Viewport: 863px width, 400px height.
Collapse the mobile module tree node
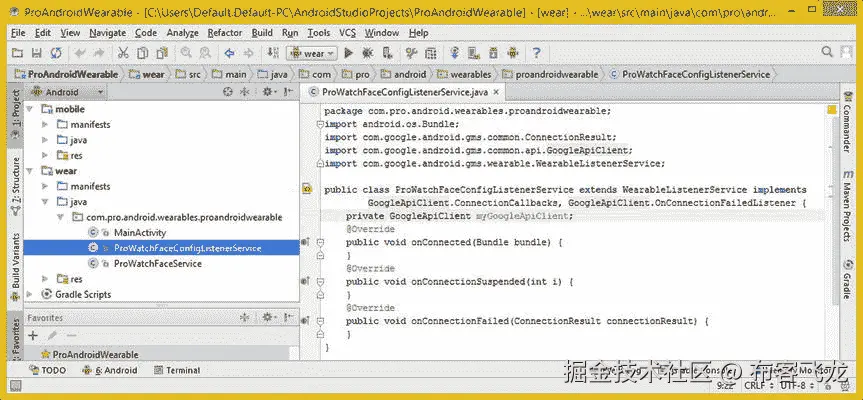30,109
